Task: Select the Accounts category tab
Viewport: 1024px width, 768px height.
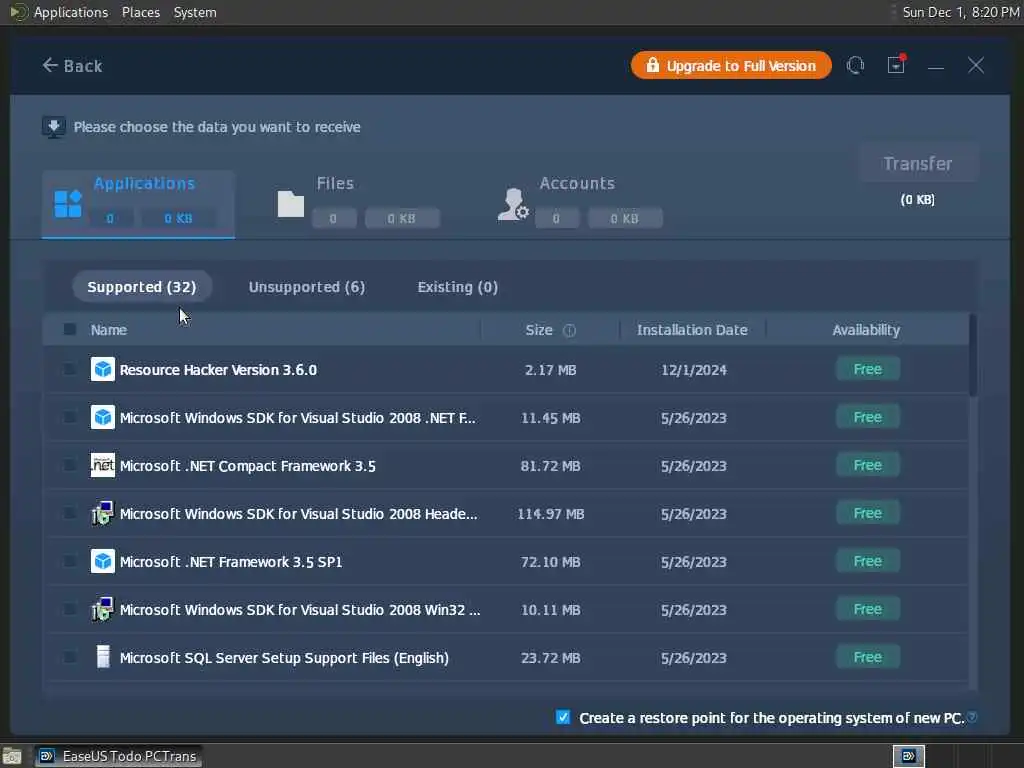Action: (x=580, y=204)
